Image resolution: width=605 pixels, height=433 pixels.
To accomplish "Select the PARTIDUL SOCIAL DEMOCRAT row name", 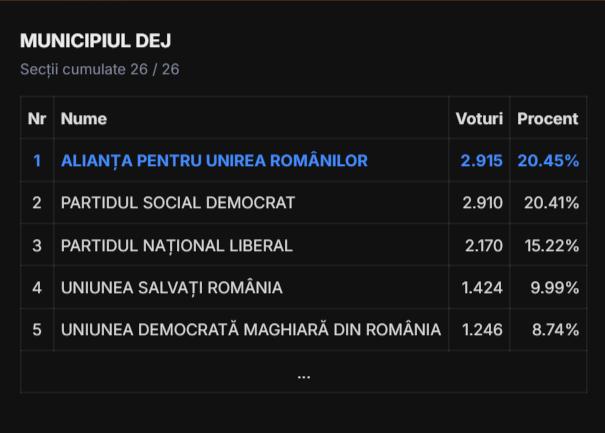I will (x=178, y=203).
